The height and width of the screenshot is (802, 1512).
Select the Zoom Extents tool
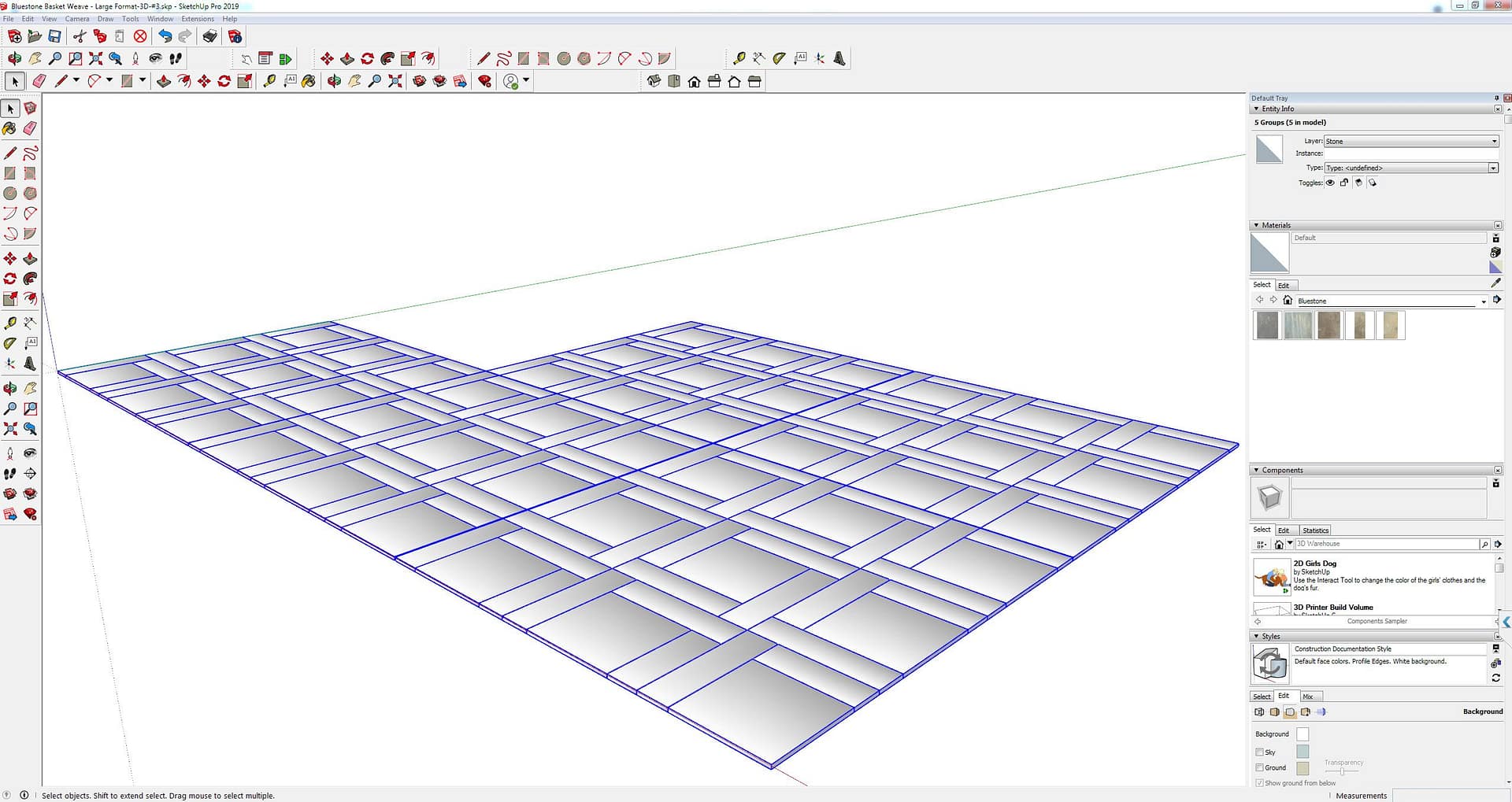pos(95,58)
